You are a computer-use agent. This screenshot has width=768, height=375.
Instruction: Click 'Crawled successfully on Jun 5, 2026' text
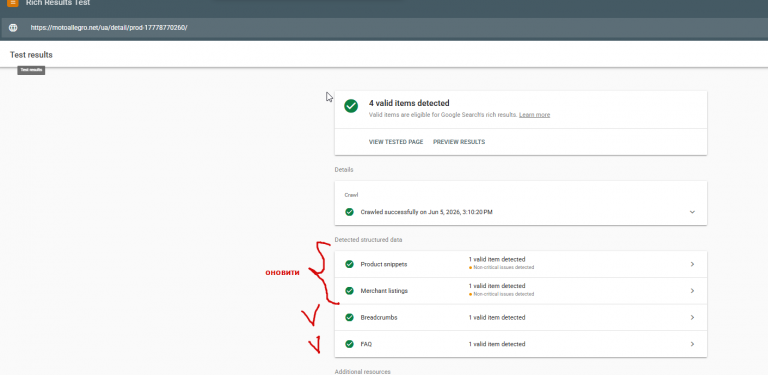[427, 212]
